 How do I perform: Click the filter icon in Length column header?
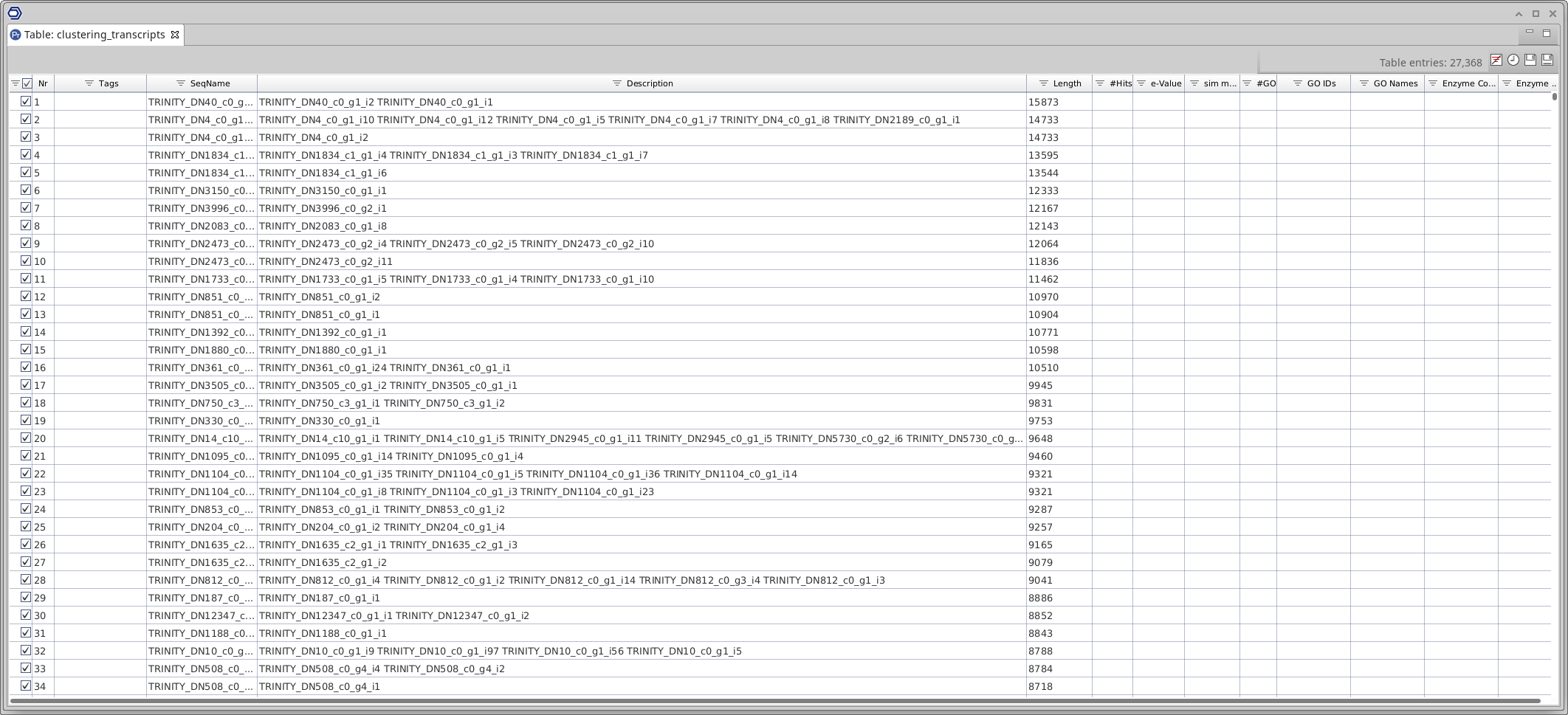click(x=1043, y=83)
